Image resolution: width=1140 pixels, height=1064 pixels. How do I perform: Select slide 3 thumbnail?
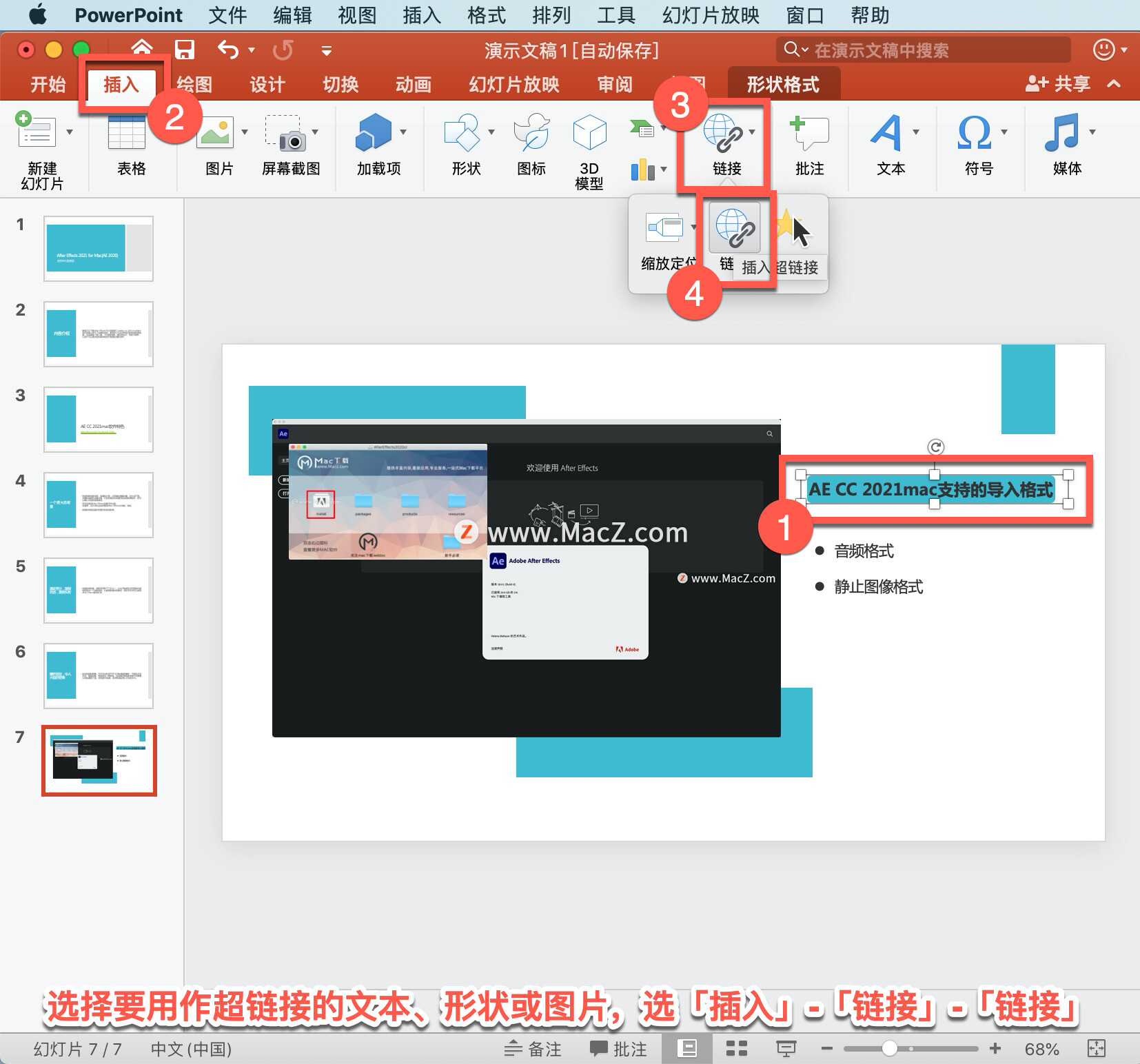coord(99,419)
